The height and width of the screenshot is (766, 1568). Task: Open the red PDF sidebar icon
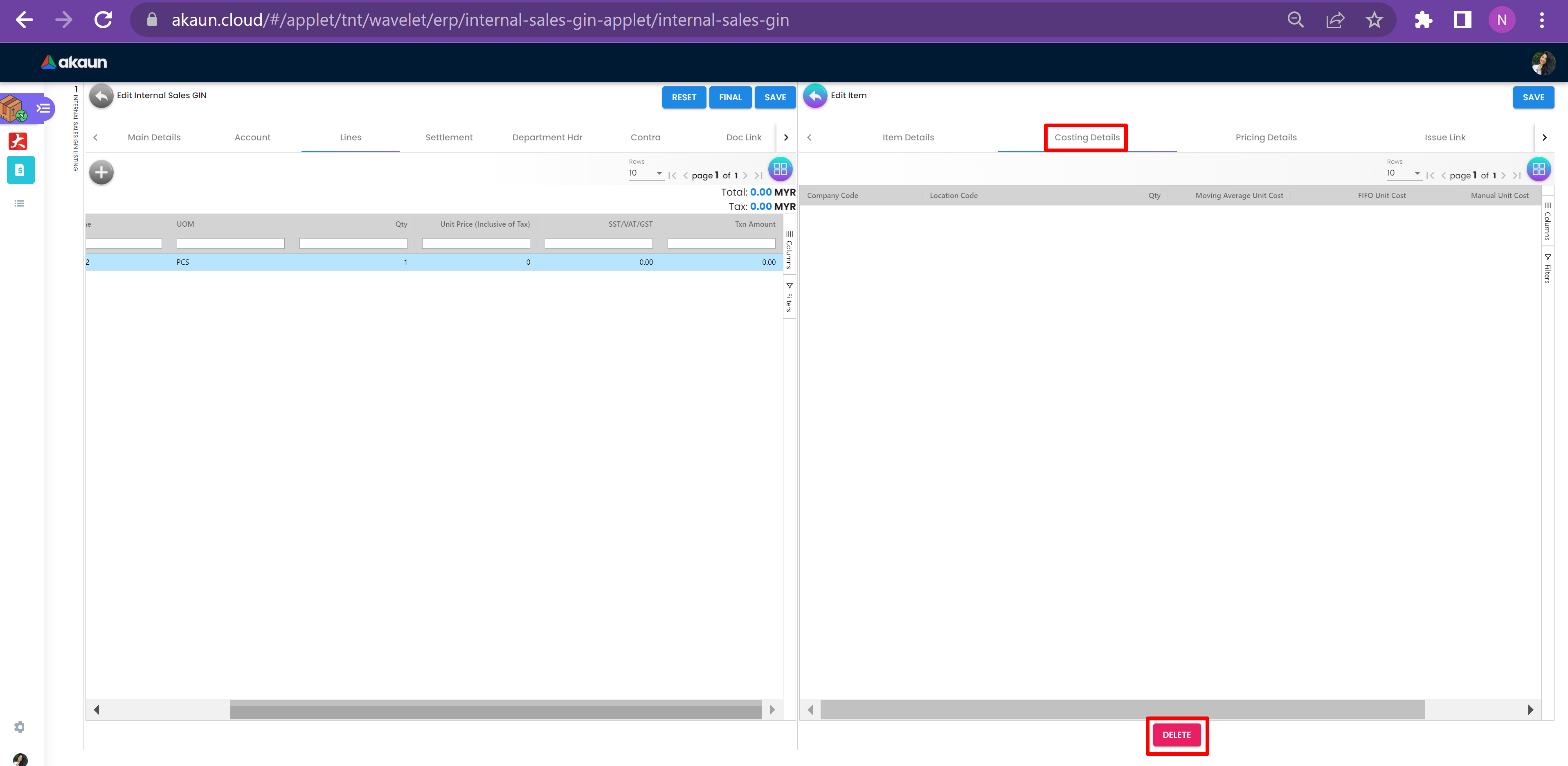pyautogui.click(x=18, y=141)
